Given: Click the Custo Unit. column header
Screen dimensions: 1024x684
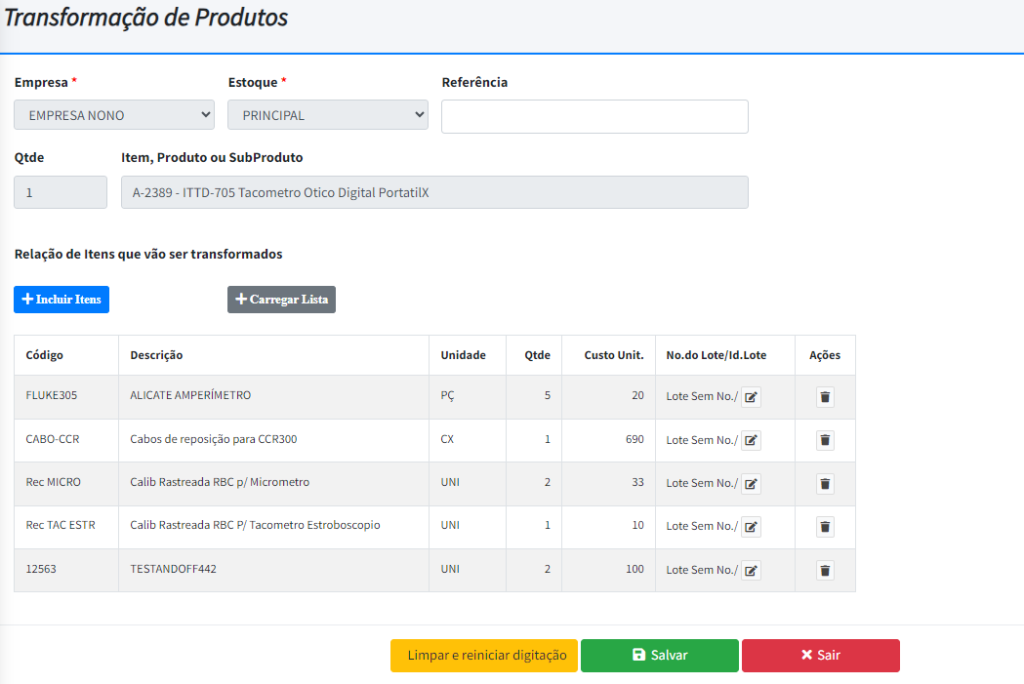Looking at the screenshot, I should 614,355.
